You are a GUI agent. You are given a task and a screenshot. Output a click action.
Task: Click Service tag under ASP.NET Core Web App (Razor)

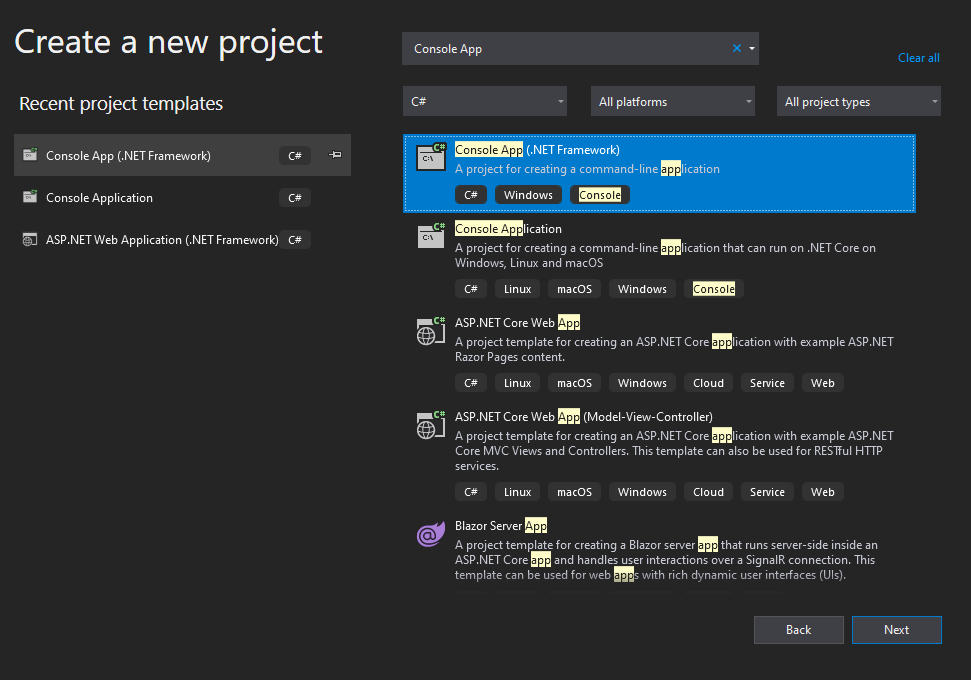767,383
